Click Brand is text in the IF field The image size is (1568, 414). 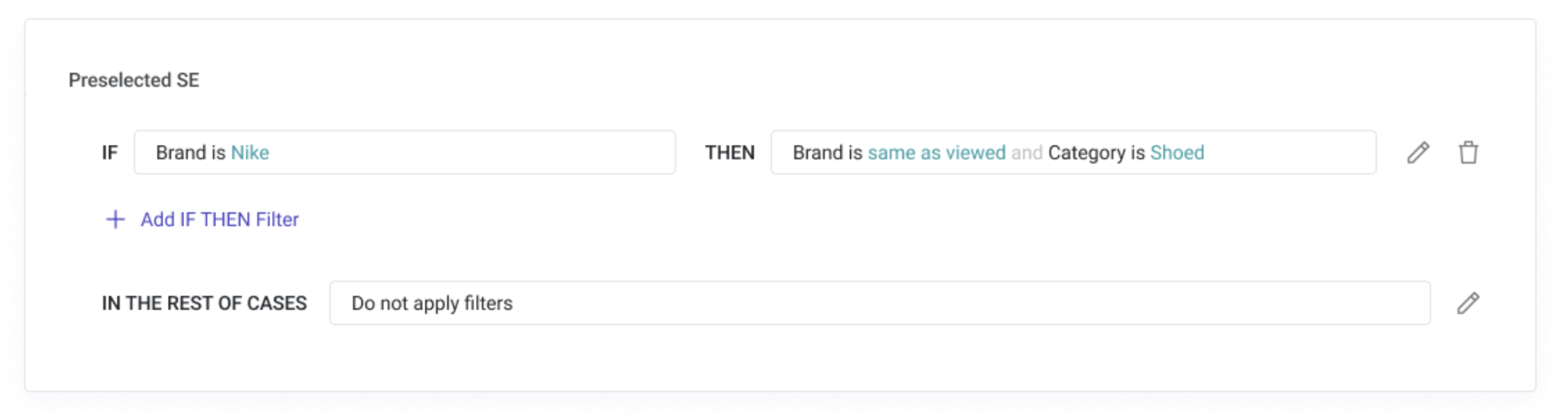(x=190, y=152)
